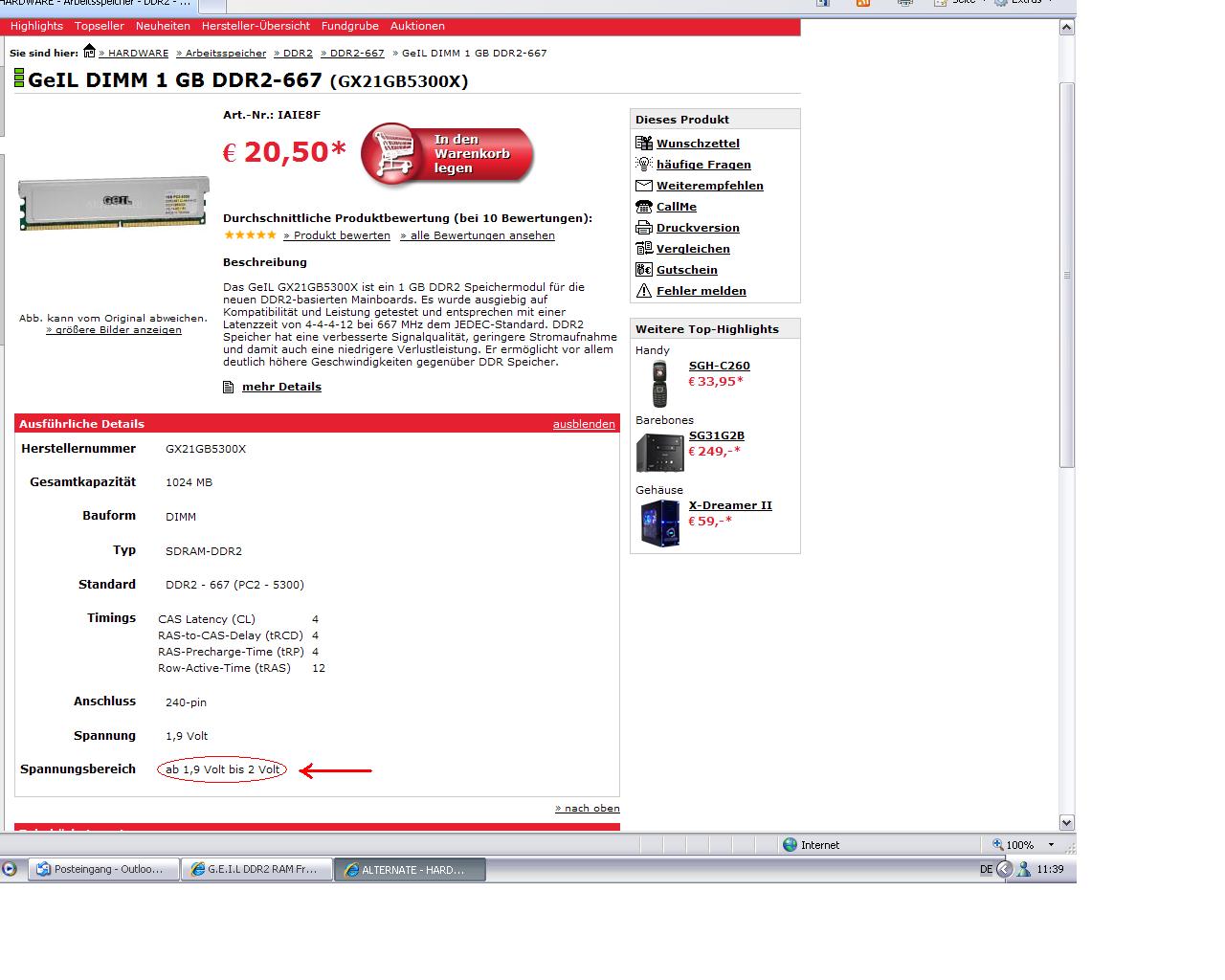
Task: Open häufige Fragen link
Action: click(x=703, y=165)
